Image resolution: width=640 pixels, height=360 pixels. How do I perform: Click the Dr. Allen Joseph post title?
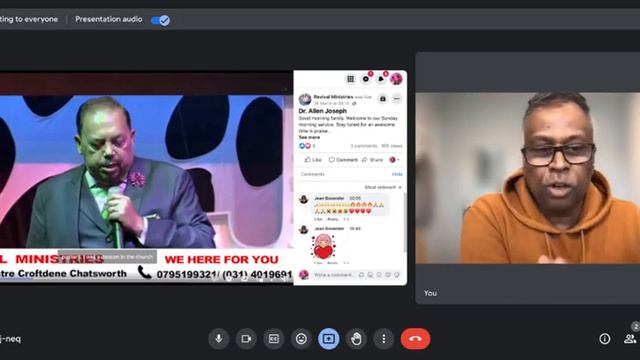322,111
